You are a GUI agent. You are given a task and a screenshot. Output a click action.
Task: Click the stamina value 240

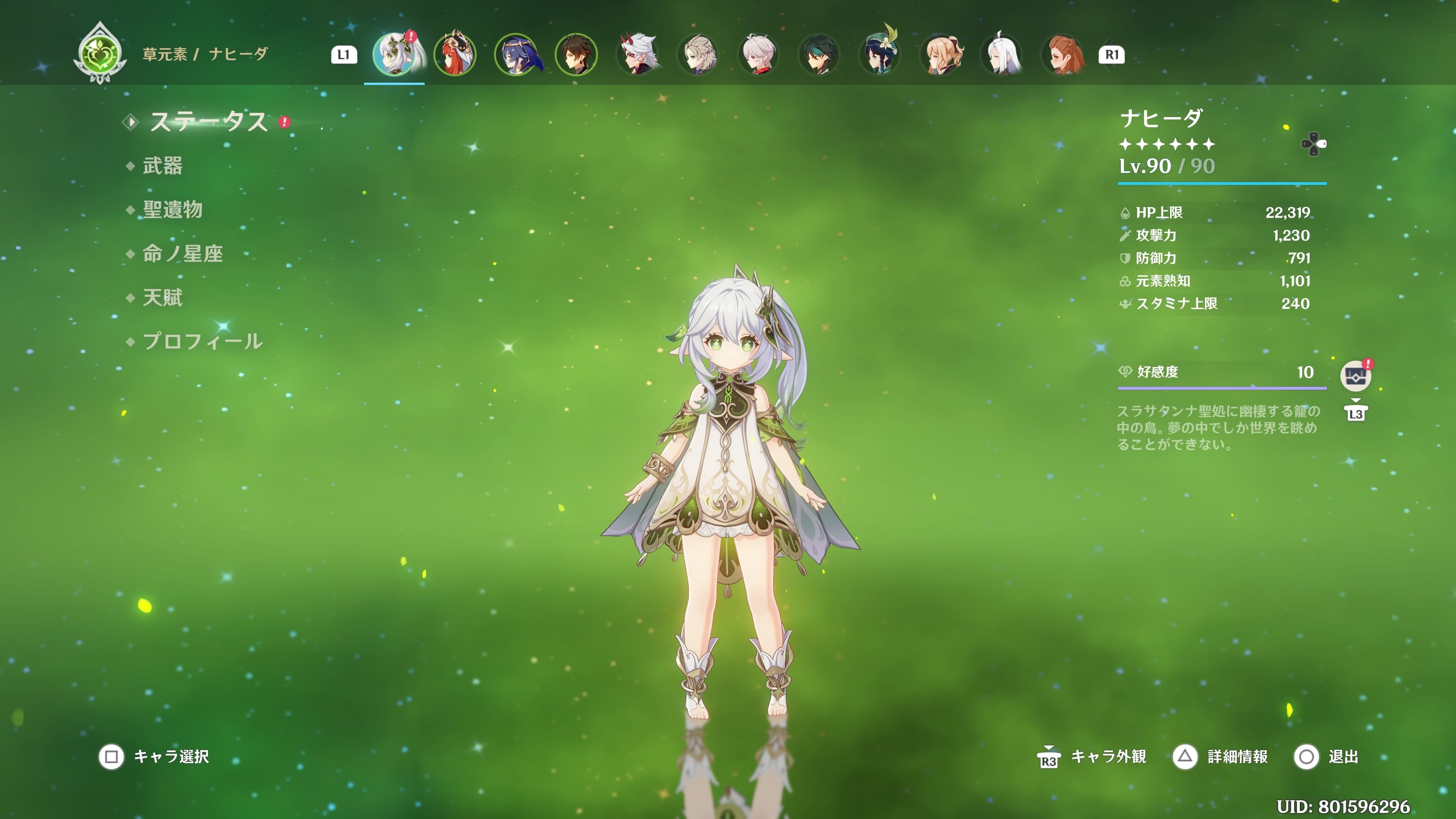1296,304
